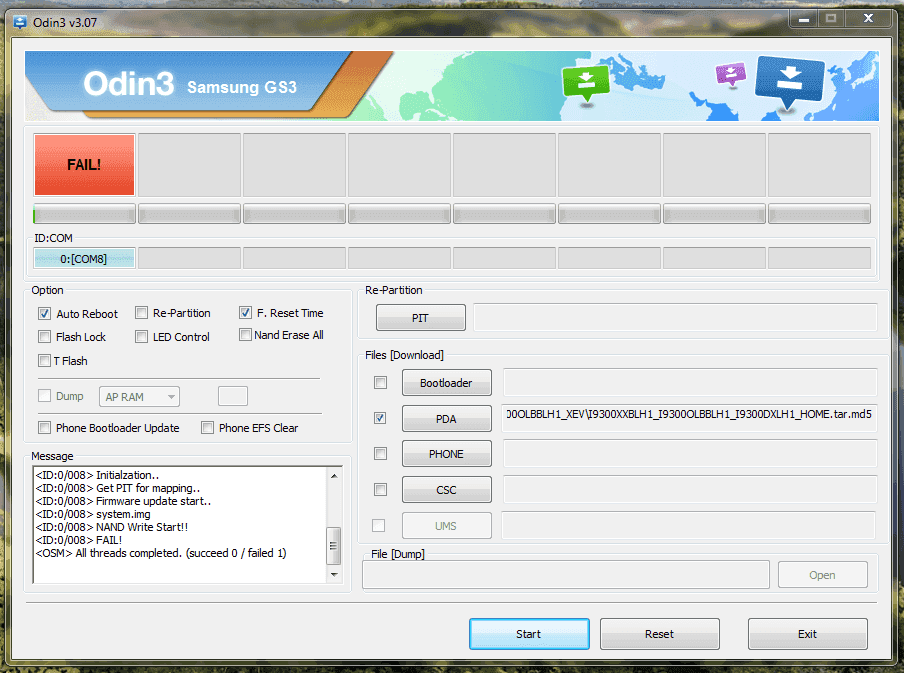This screenshot has height=673, width=904.
Task: Tick the PHONE file checkbox
Action: tap(381, 454)
